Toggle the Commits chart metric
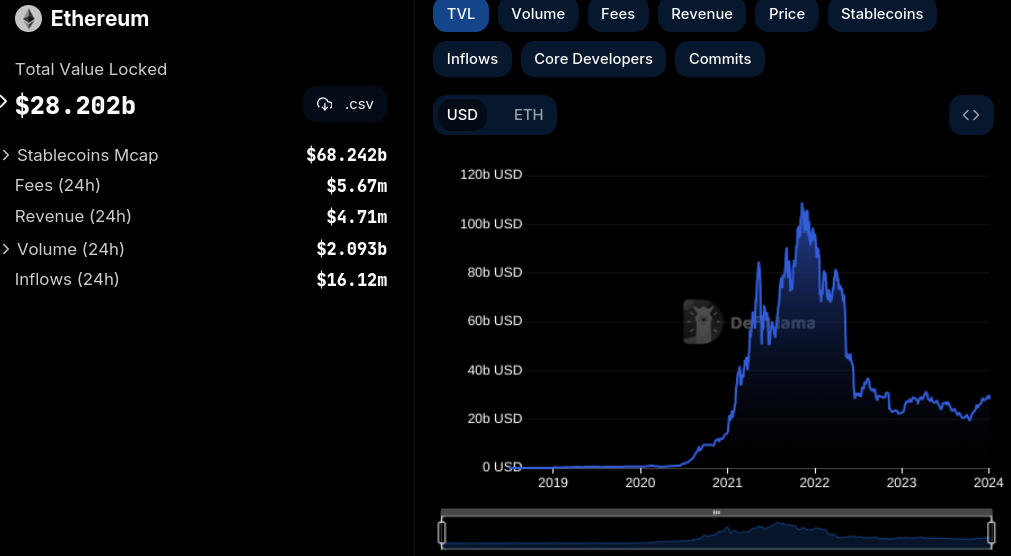Image resolution: width=1011 pixels, height=556 pixels. 720,59
